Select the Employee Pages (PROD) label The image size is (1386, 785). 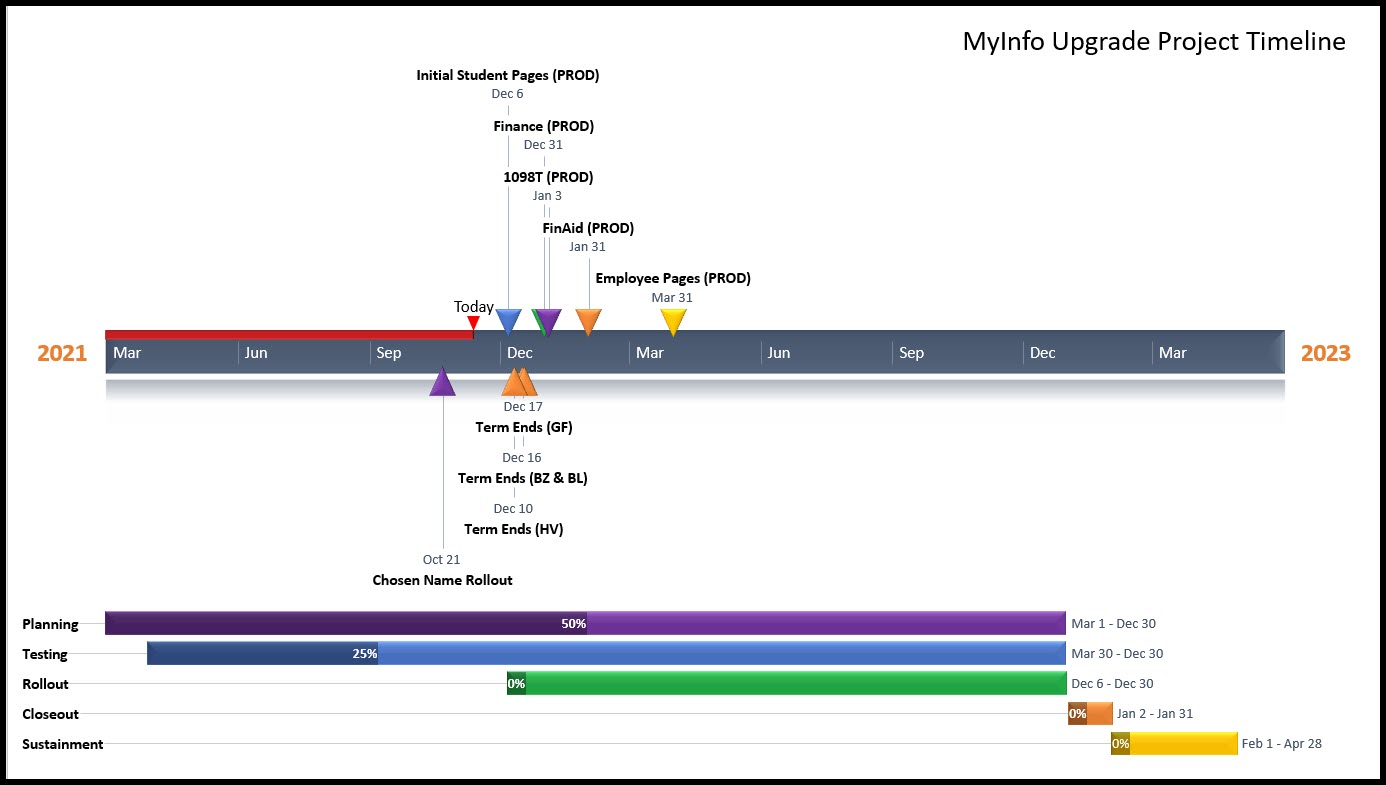673,278
